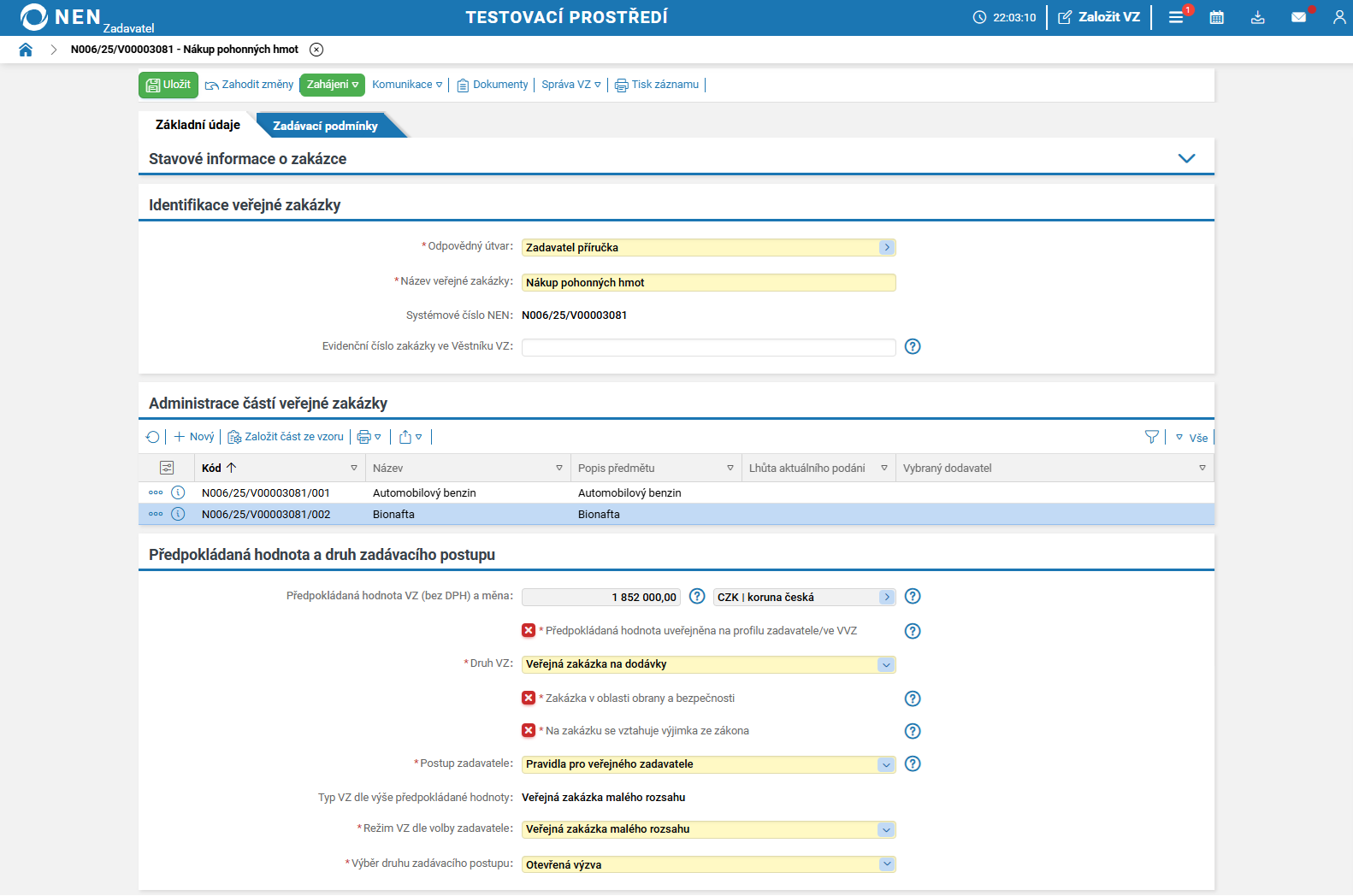The width and height of the screenshot is (1353, 896).
Task: Toggle Předpokládaná hodnota uveřejněna na profilu
Action: [x=529, y=630]
